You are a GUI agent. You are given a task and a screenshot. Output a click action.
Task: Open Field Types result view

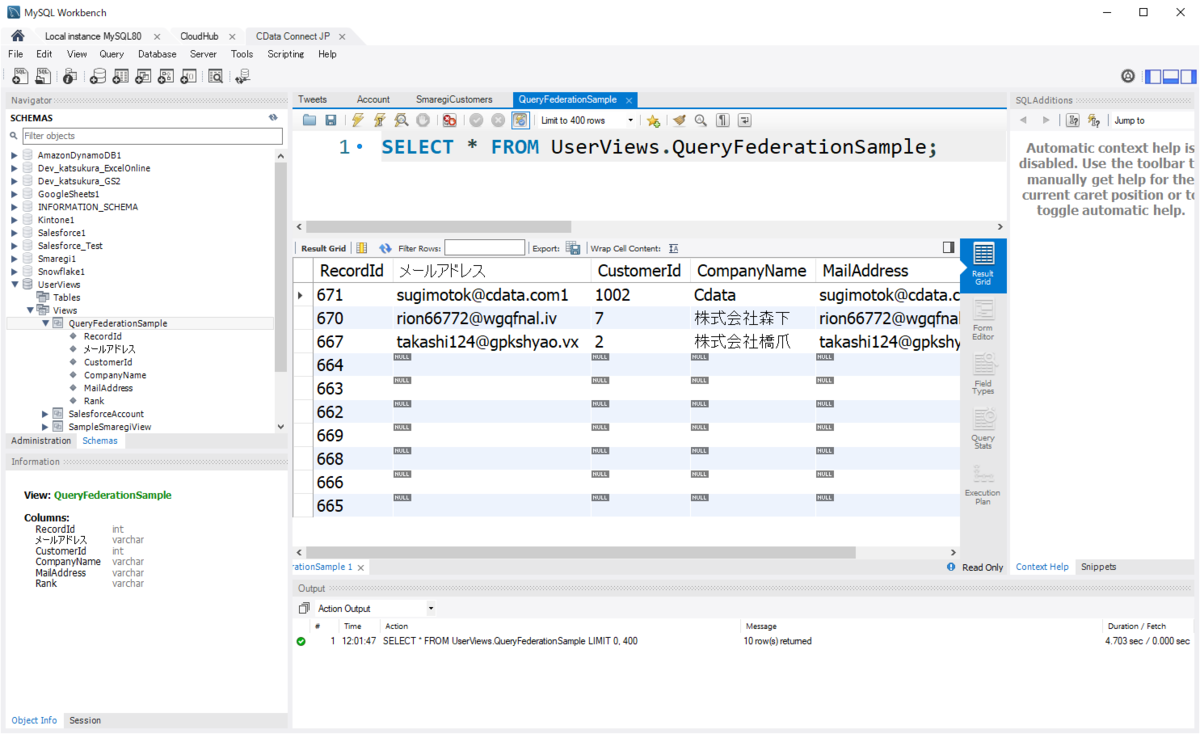[983, 375]
